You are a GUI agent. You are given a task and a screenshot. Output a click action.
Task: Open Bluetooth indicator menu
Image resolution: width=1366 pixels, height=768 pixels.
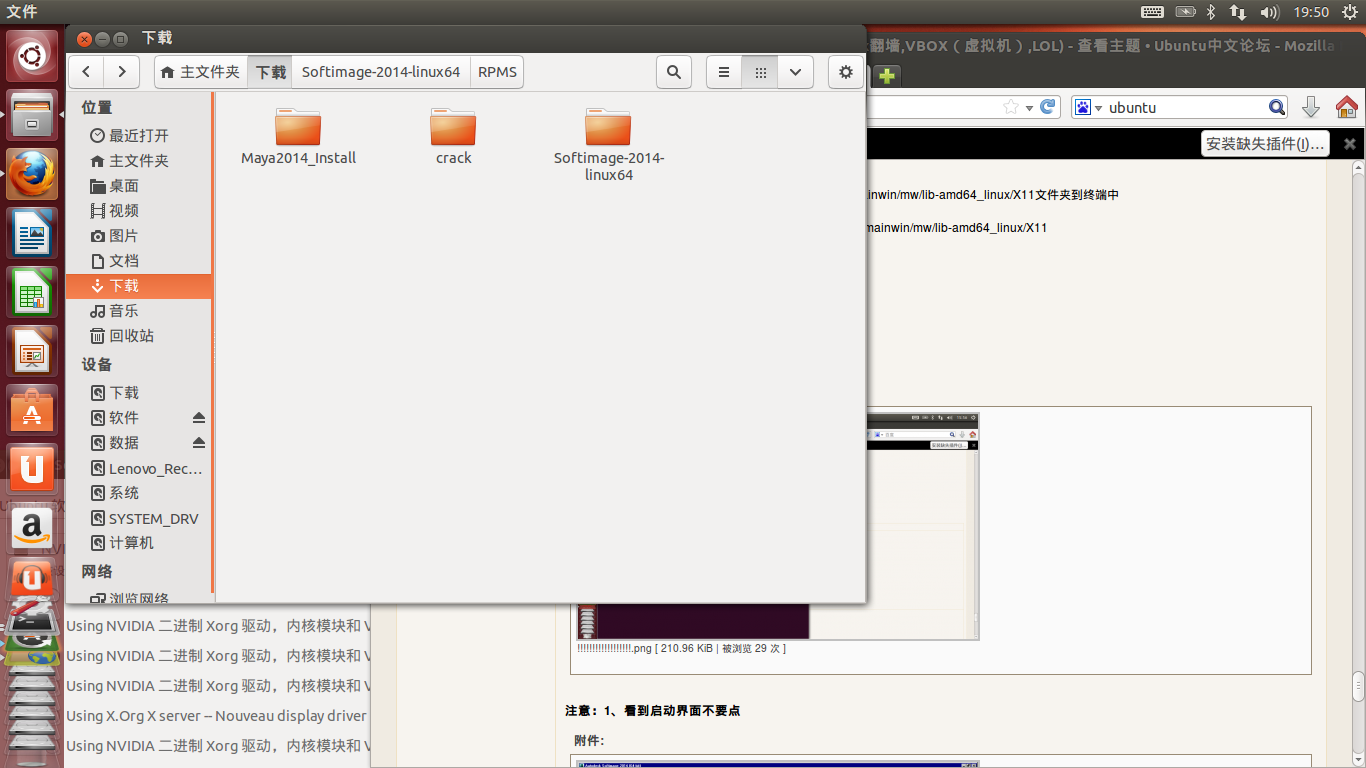(x=1211, y=12)
